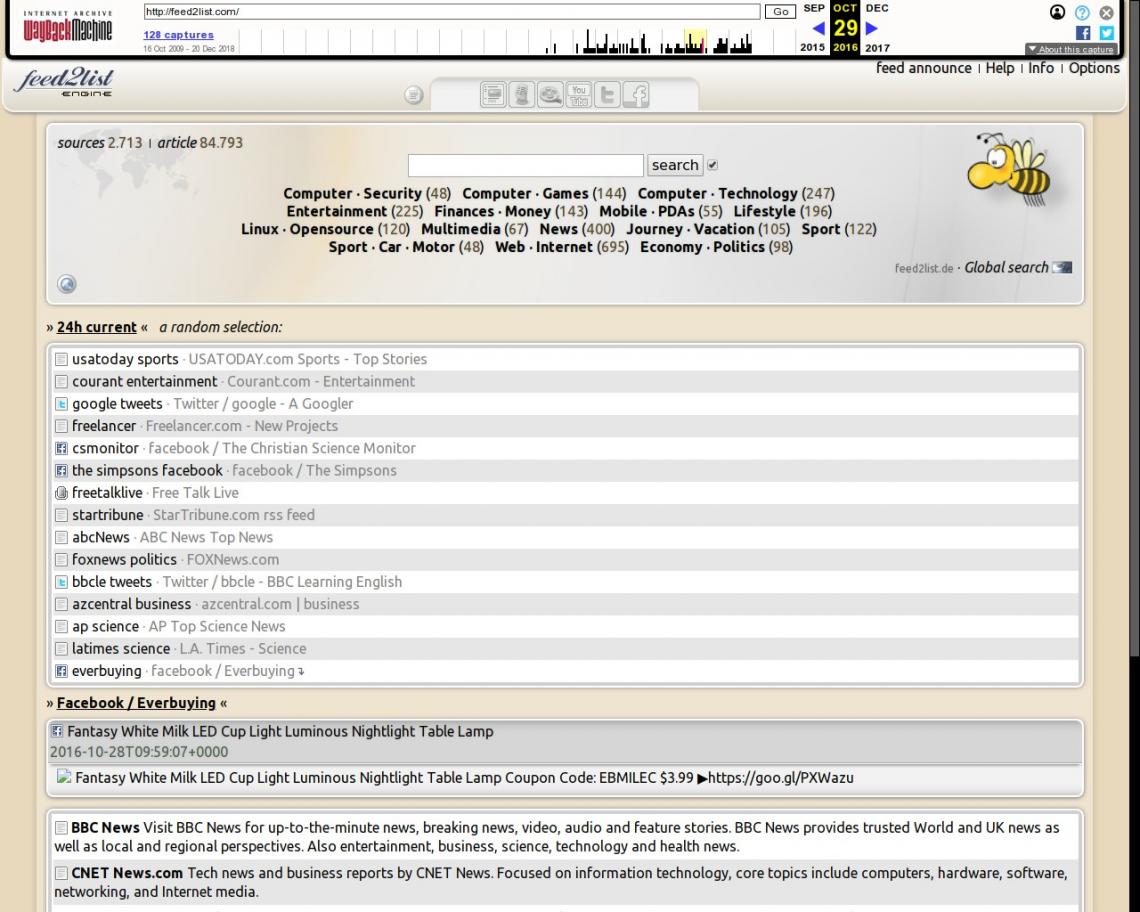The width and height of the screenshot is (1140, 912).
Task: Click the news feeds filter icon
Action: 493,95
